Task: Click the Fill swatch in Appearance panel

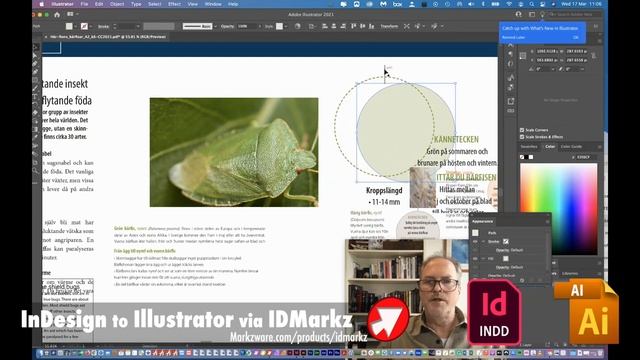Action: click(506, 258)
